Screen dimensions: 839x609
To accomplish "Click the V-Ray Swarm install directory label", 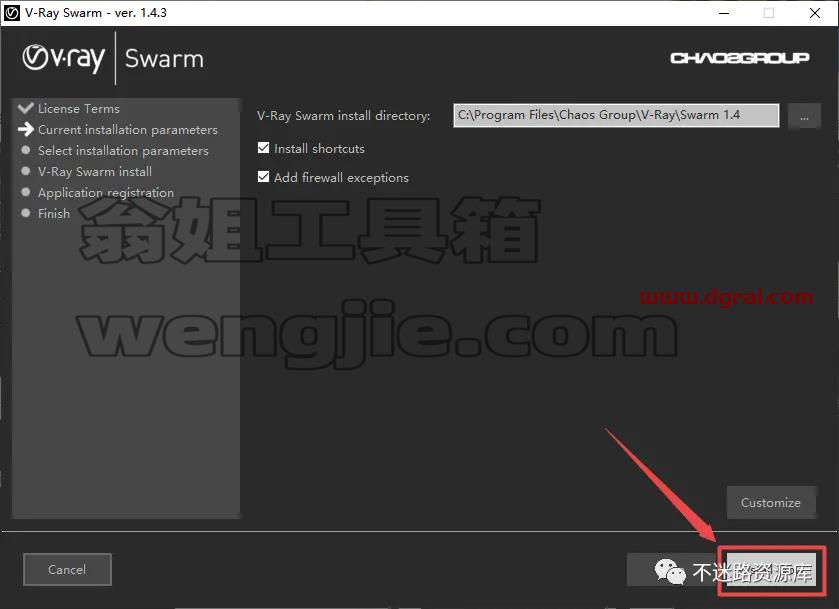I will (x=344, y=116).
